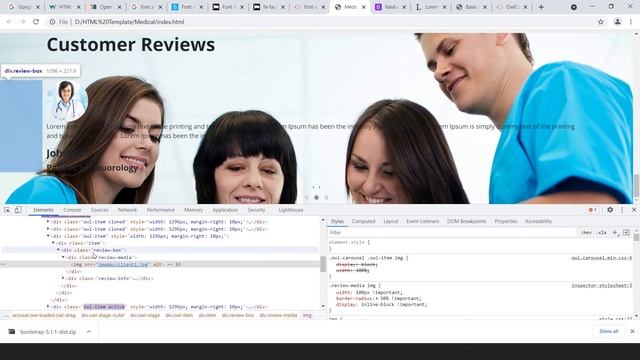Open options chevron for bootstrap-5.1.1-dist.zip
This screenshot has height=360, width=640.
click(89, 332)
